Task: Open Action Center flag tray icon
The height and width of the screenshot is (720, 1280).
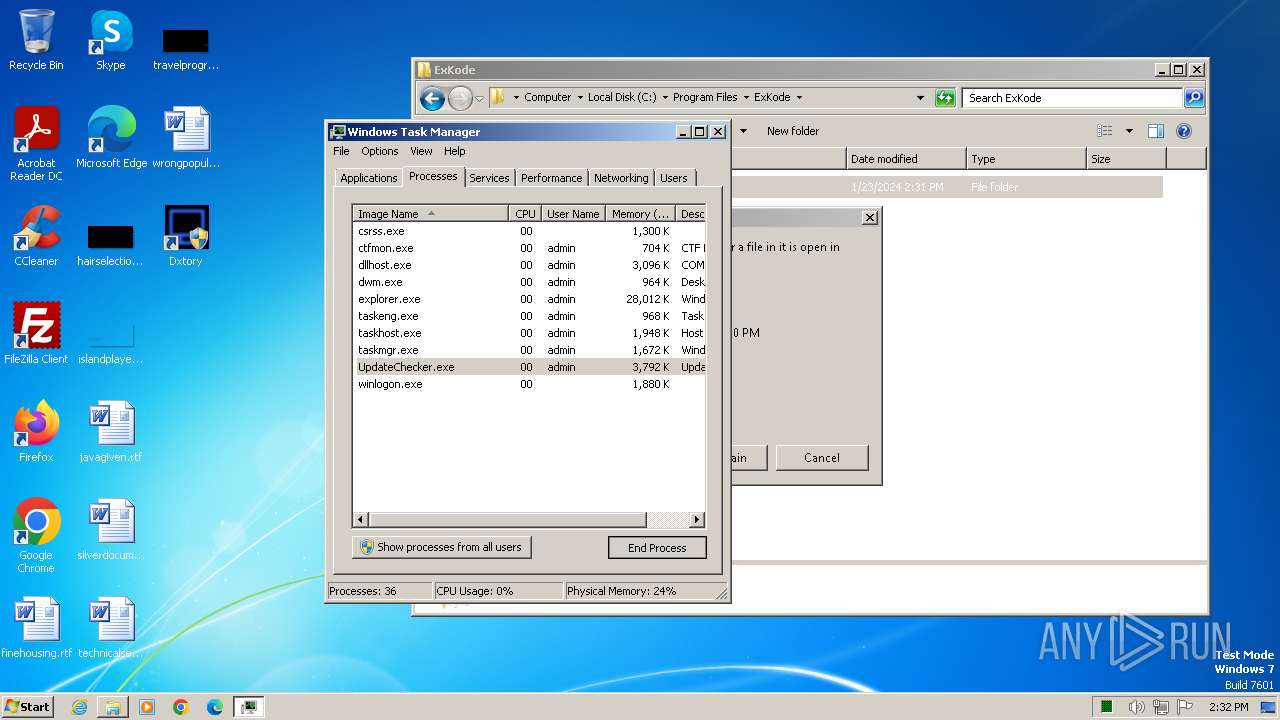Action: 1186,707
